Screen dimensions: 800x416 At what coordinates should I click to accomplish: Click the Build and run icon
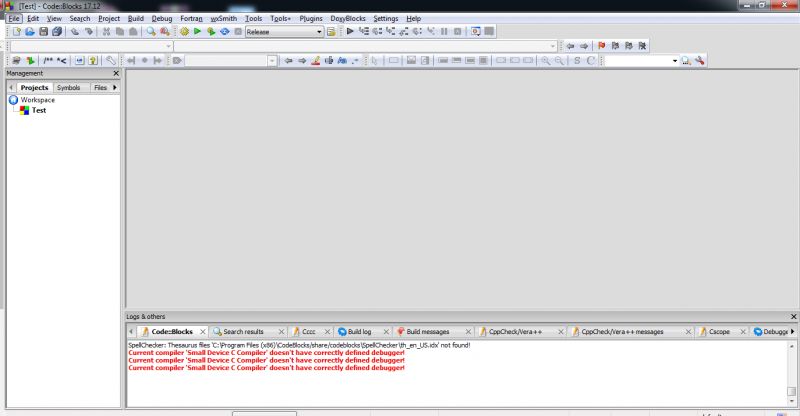click(211, 32)
